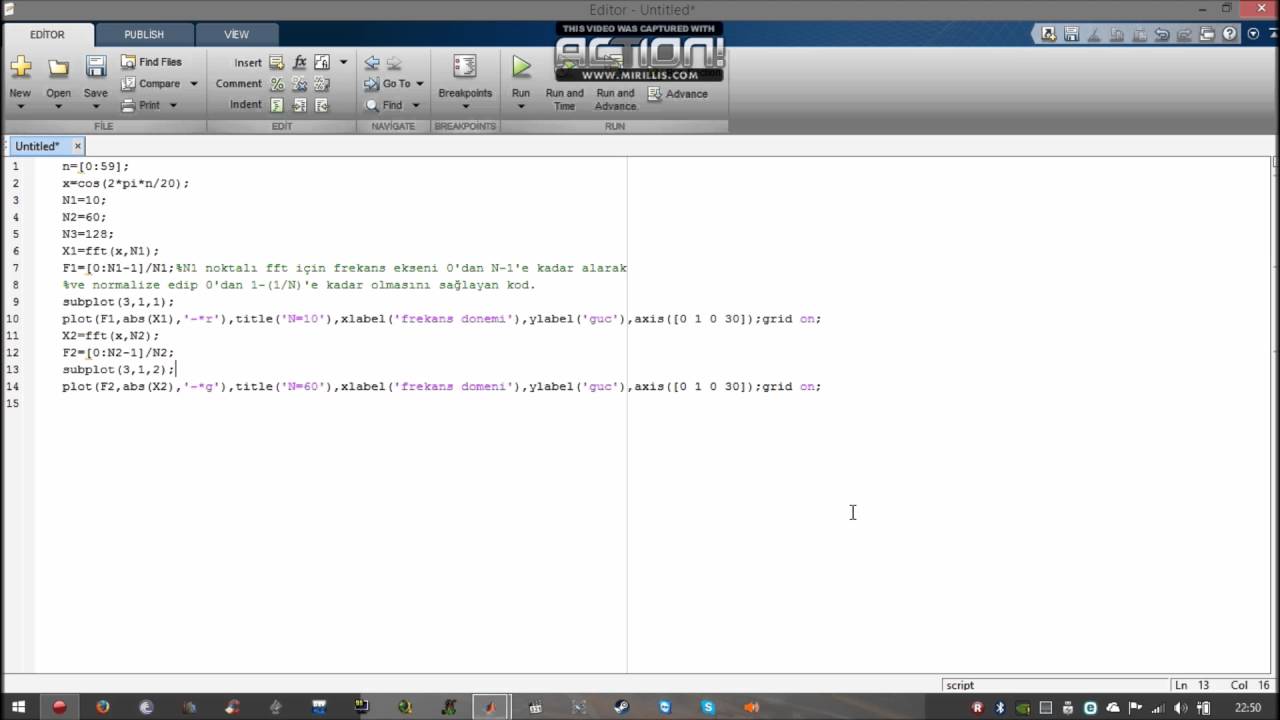The image size is (1280, 720).
Task: Expand the New dropdown arrow
Action: pos(20,106)
